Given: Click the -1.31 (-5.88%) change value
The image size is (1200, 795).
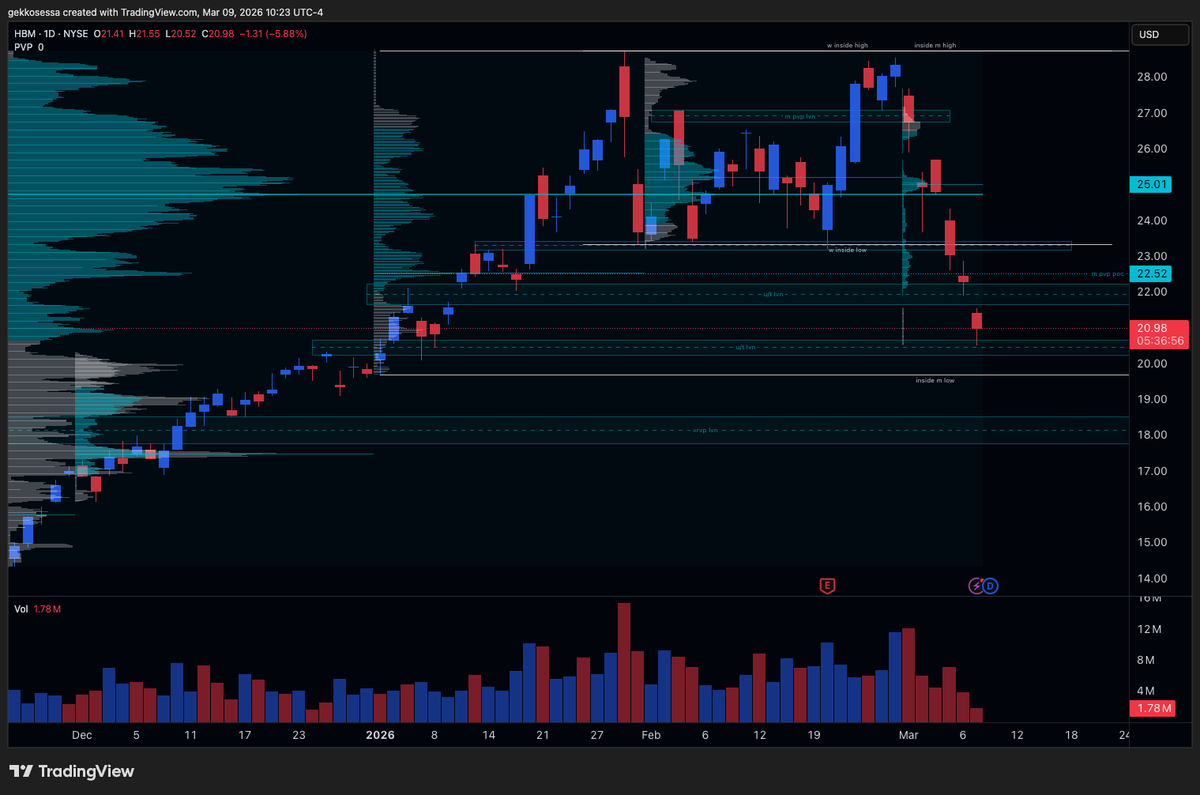Looking at the screenshot, I should (x=274, y=33).
